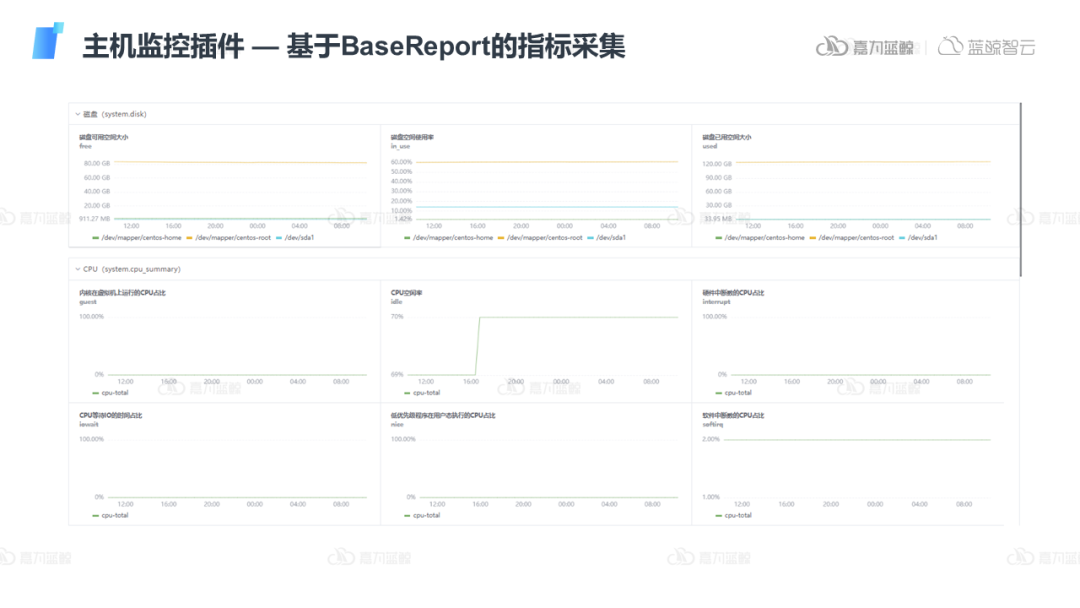Click the interrupt CPU chart title

[733, 293]
